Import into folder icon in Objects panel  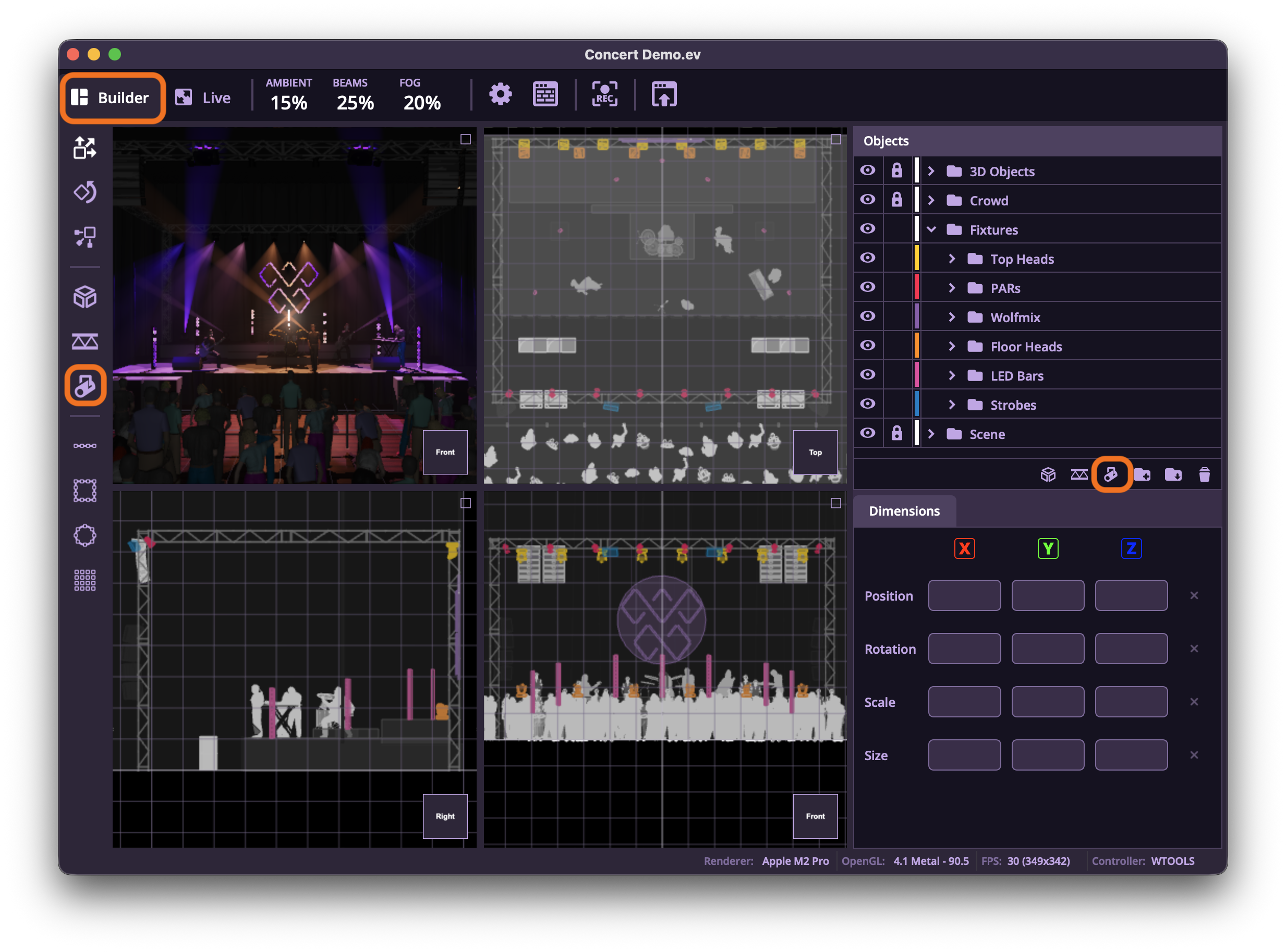click(x=1173, y=474)
